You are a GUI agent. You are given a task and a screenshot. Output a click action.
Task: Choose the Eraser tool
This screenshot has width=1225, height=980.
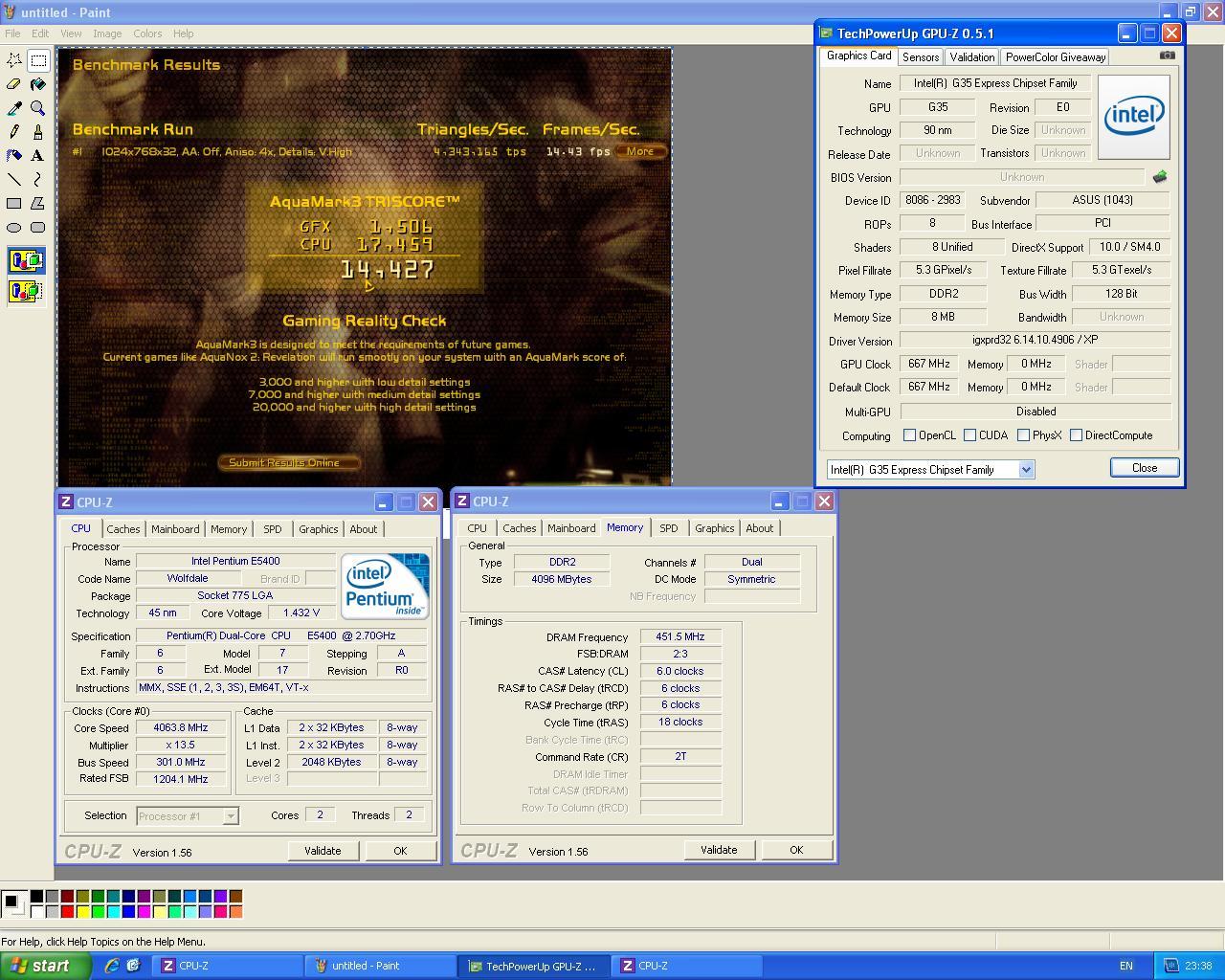tap(14, 84)
